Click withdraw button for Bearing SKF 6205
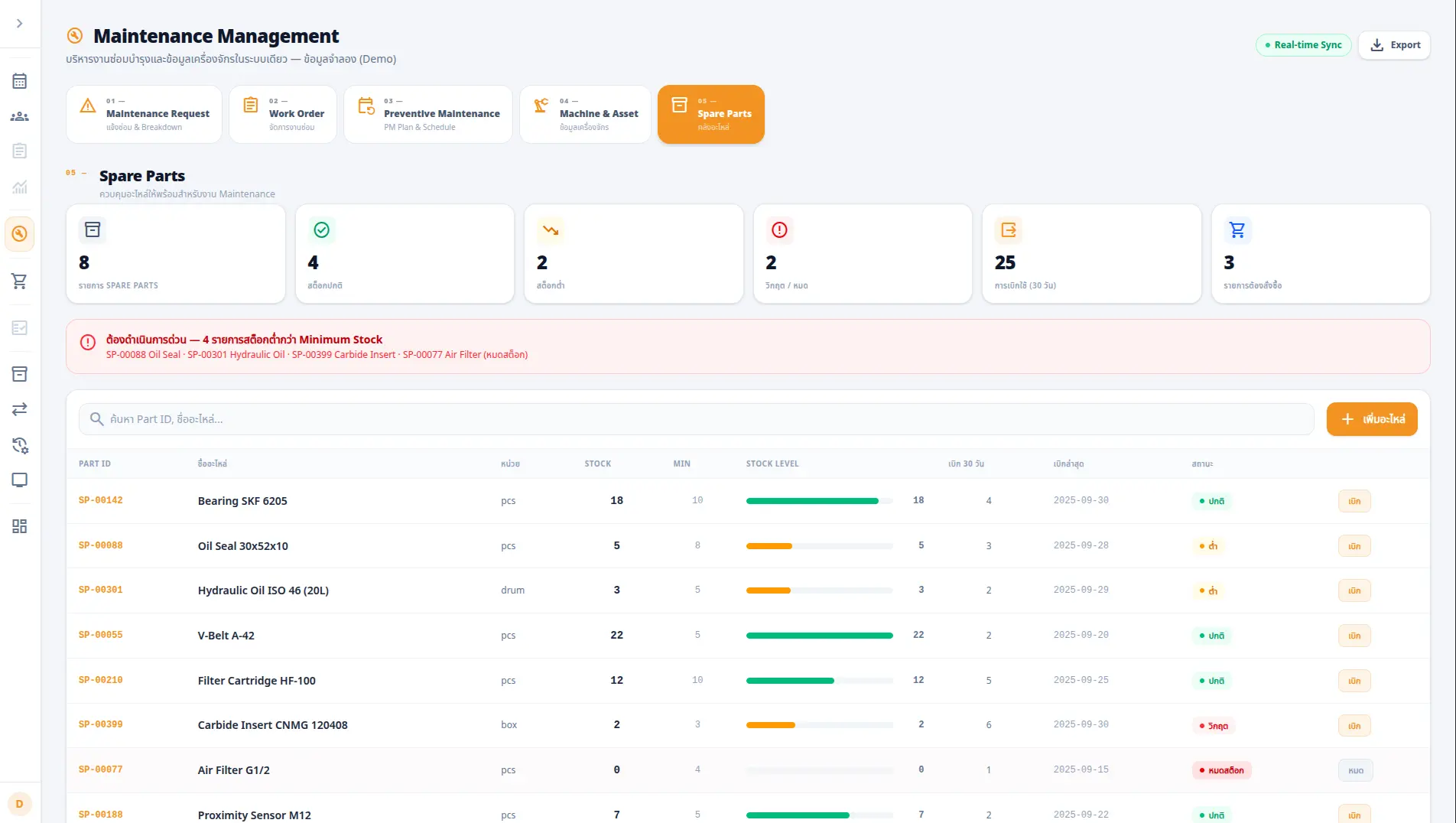 click(1354, 501)
